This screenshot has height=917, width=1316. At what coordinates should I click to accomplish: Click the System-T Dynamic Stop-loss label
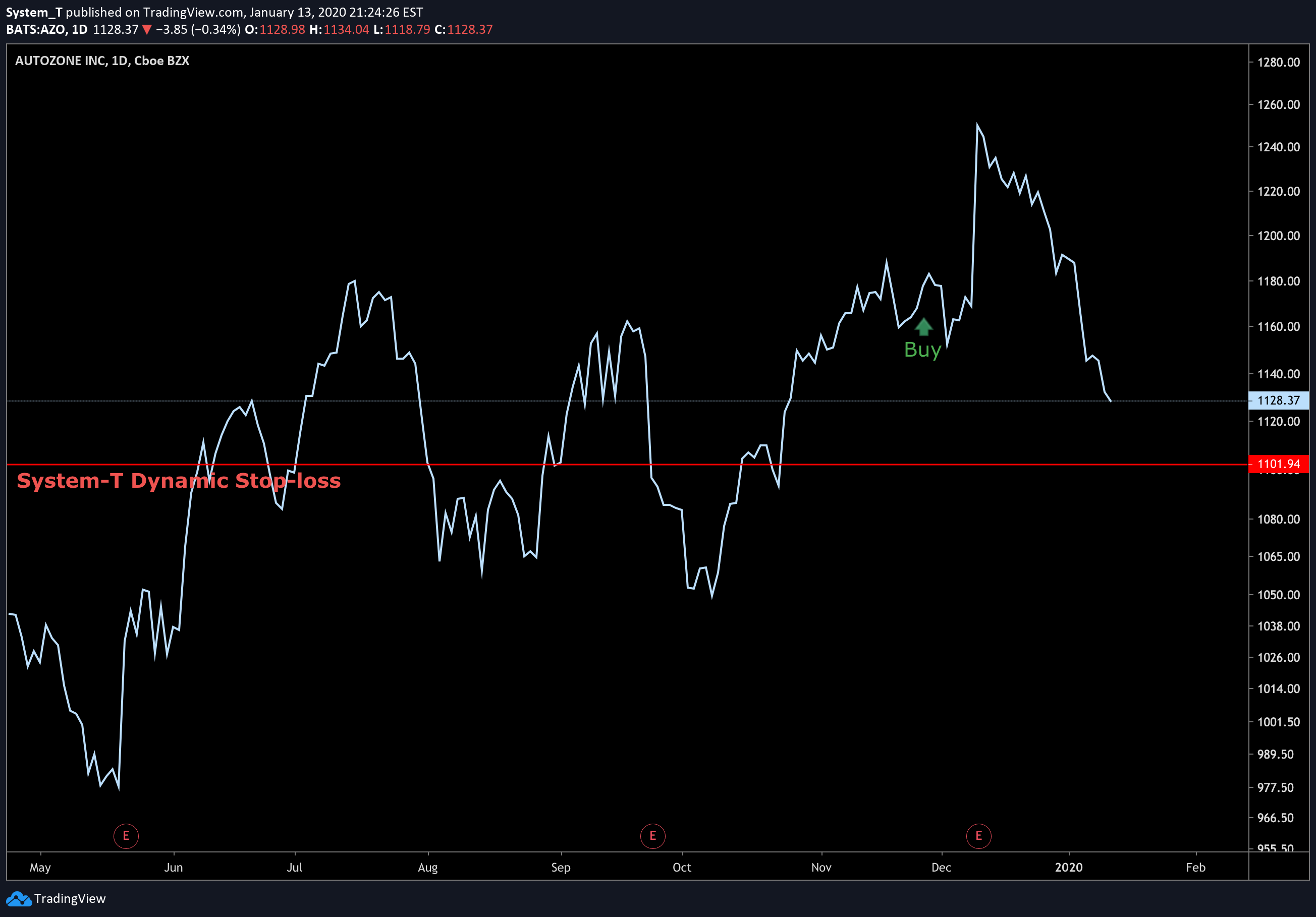tap(179, 481)
